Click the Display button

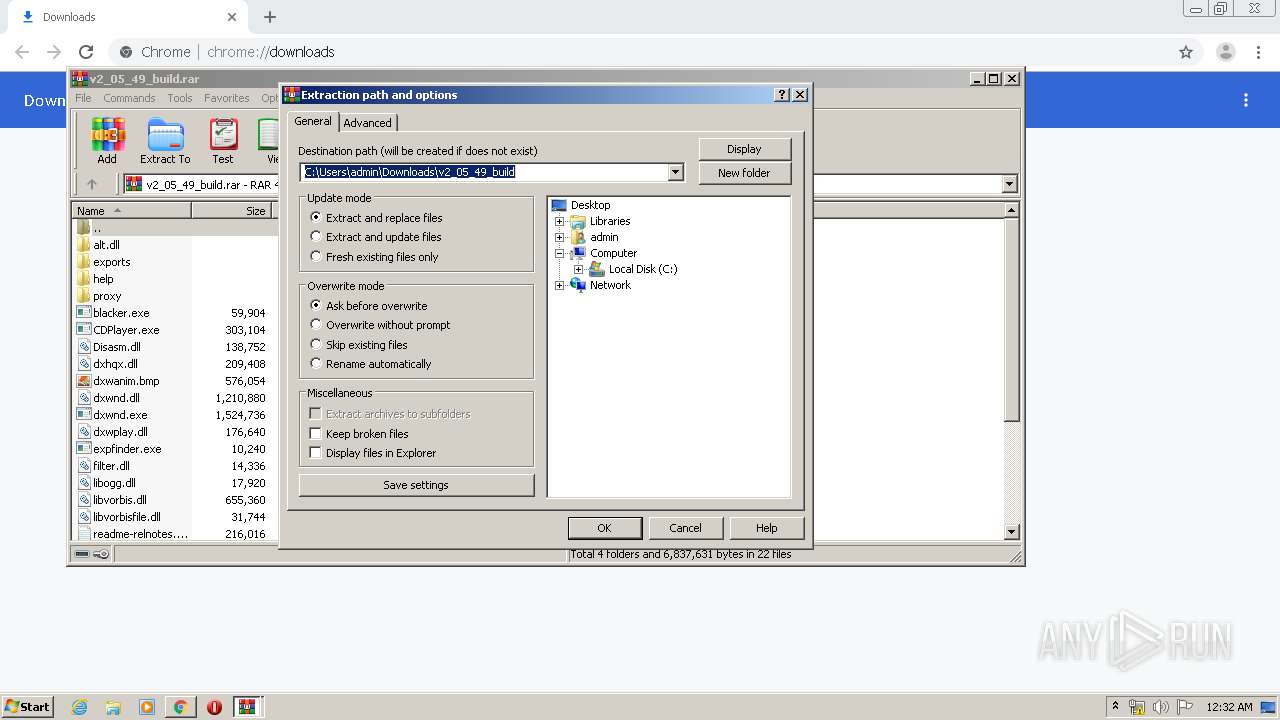(x=744, y=149)
